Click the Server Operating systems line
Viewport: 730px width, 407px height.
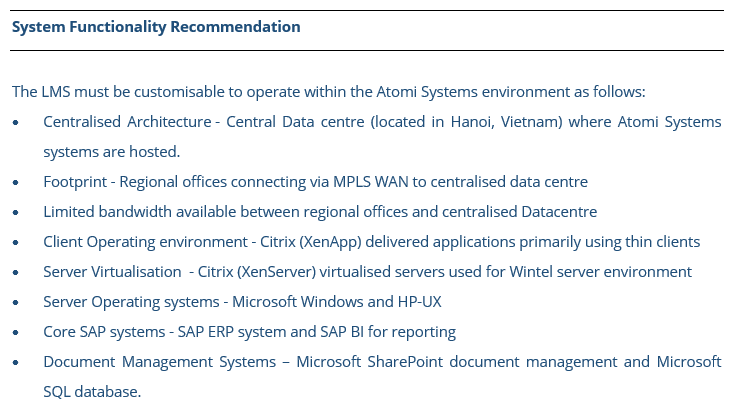[x=242, y=302]
